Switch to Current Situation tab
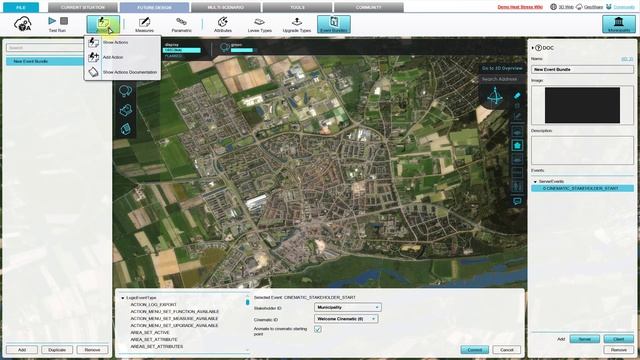This screenshot has height=360, width=640. point(83,7)
